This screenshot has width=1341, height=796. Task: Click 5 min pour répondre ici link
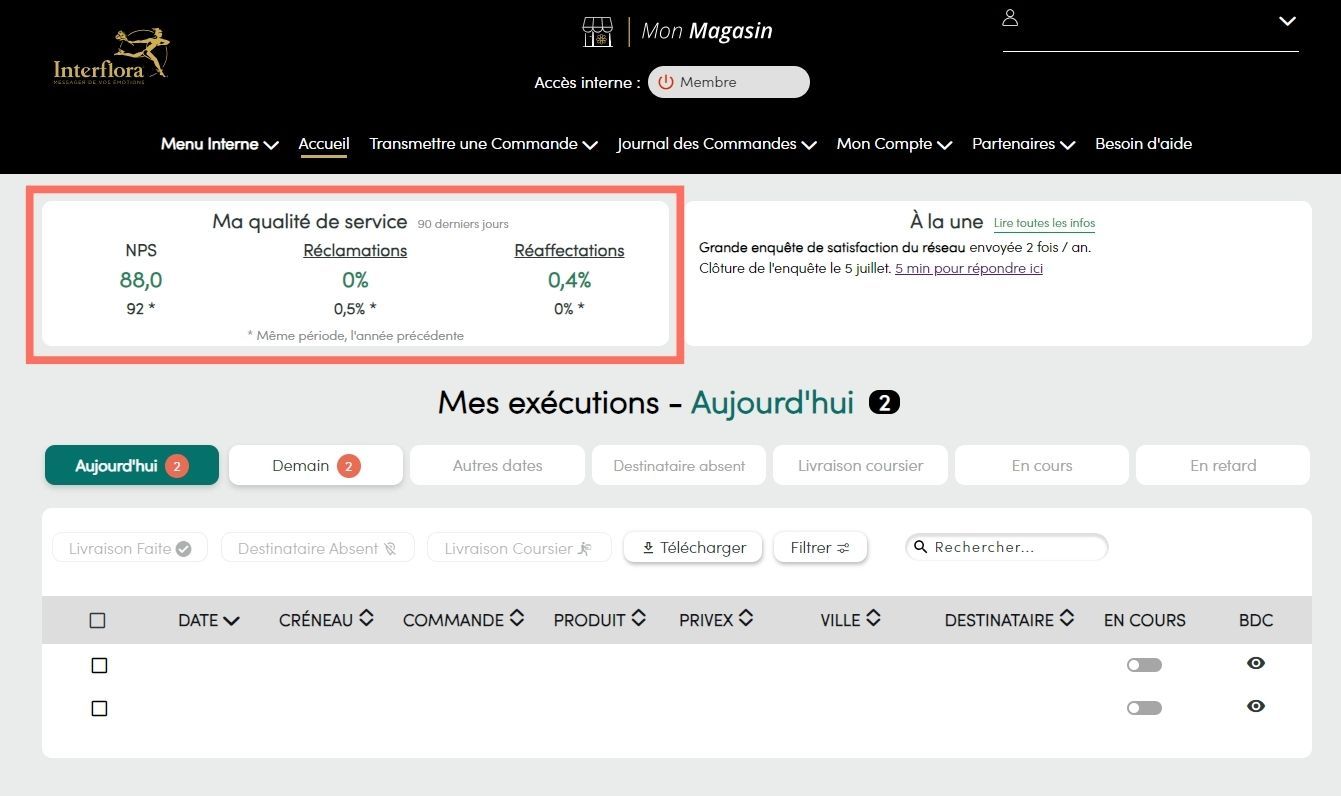click(x=969, y=268)
